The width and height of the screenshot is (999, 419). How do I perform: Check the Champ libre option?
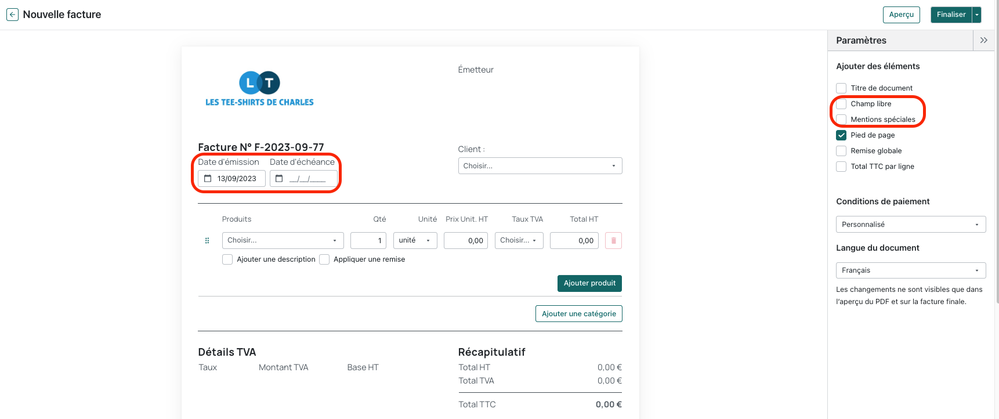(841, 104)
